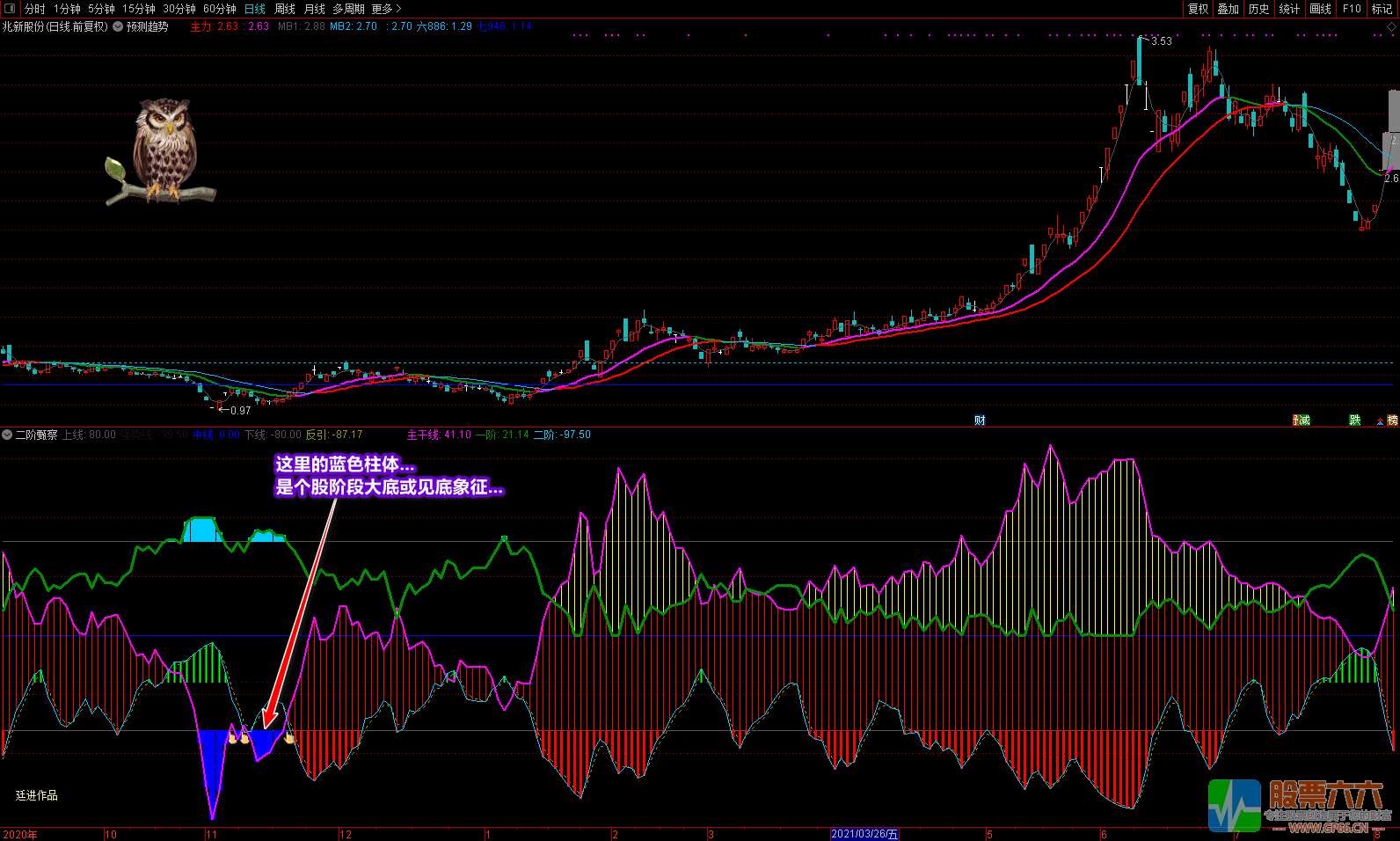Viewport: 1400px width, 841px height.
Task: Expand the 更多 more periods menu
Action: click(386, 9)
